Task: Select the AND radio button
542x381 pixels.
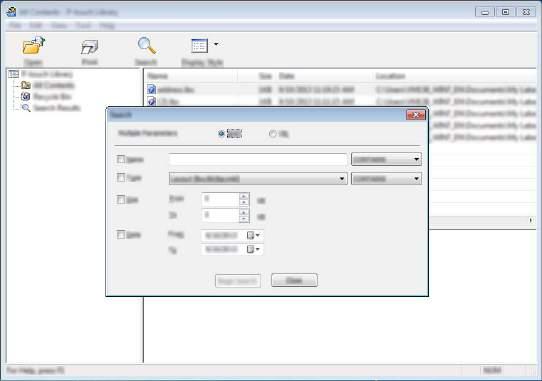Action: click(x=221, y=133)
